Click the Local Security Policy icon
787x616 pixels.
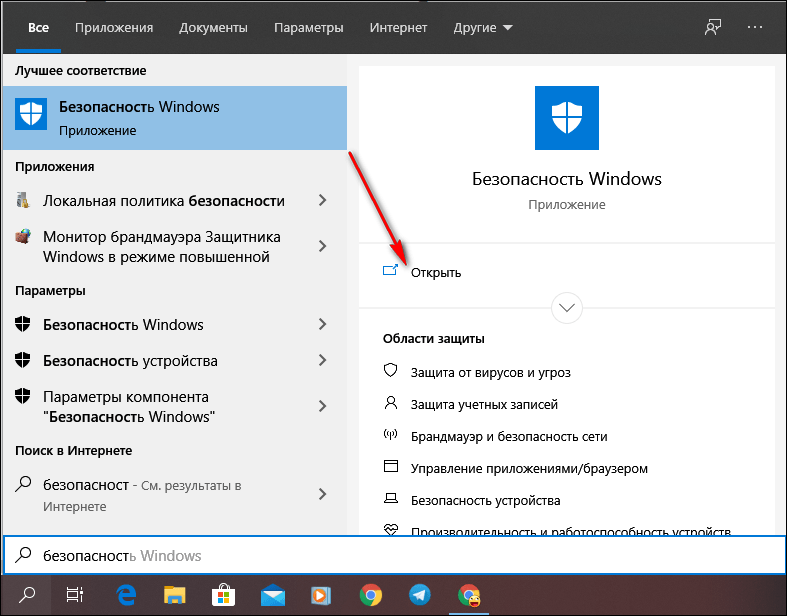coord(23,200)
